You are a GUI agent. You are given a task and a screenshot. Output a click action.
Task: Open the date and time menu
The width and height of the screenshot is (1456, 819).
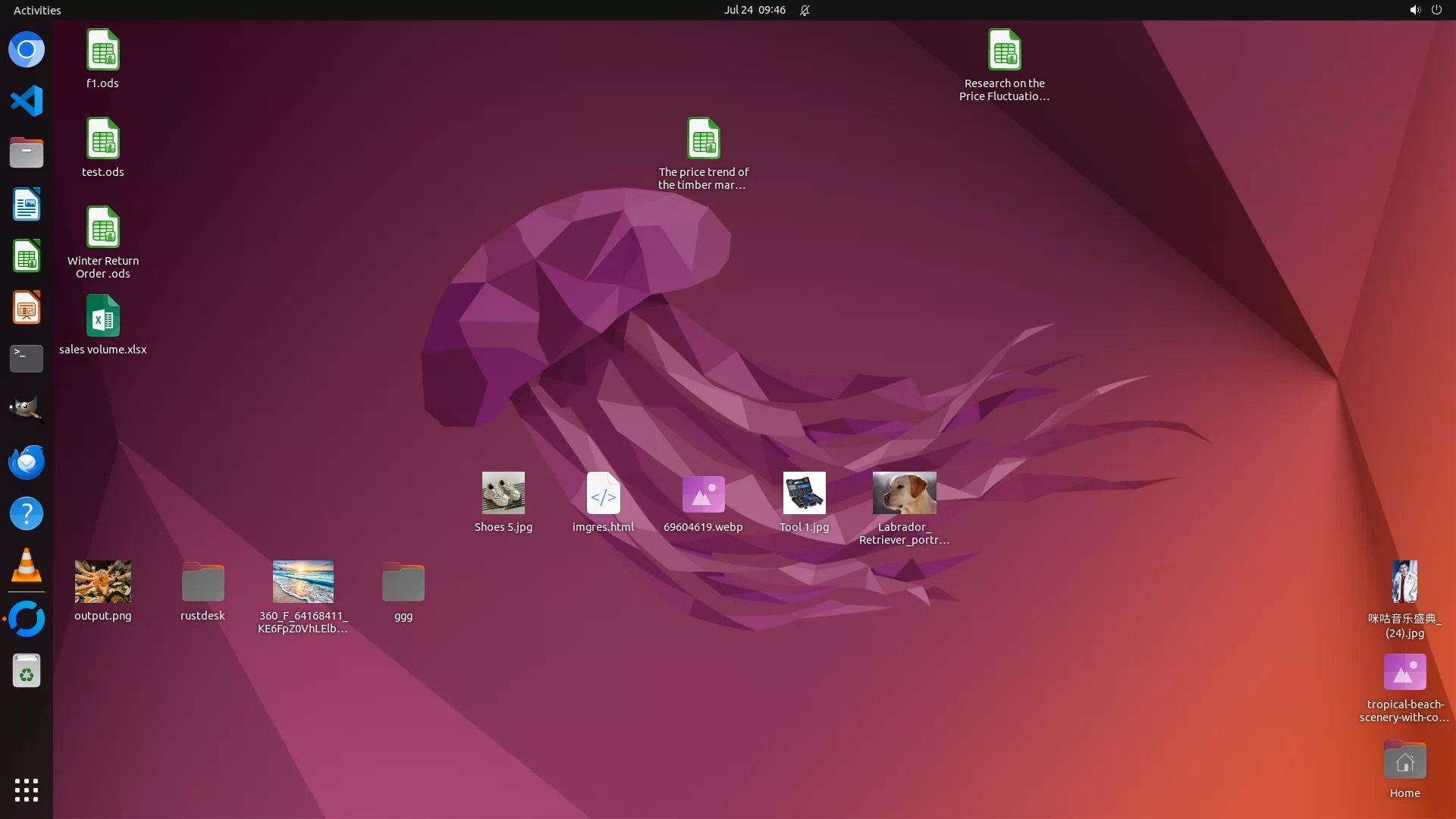[x=754, y=10]
